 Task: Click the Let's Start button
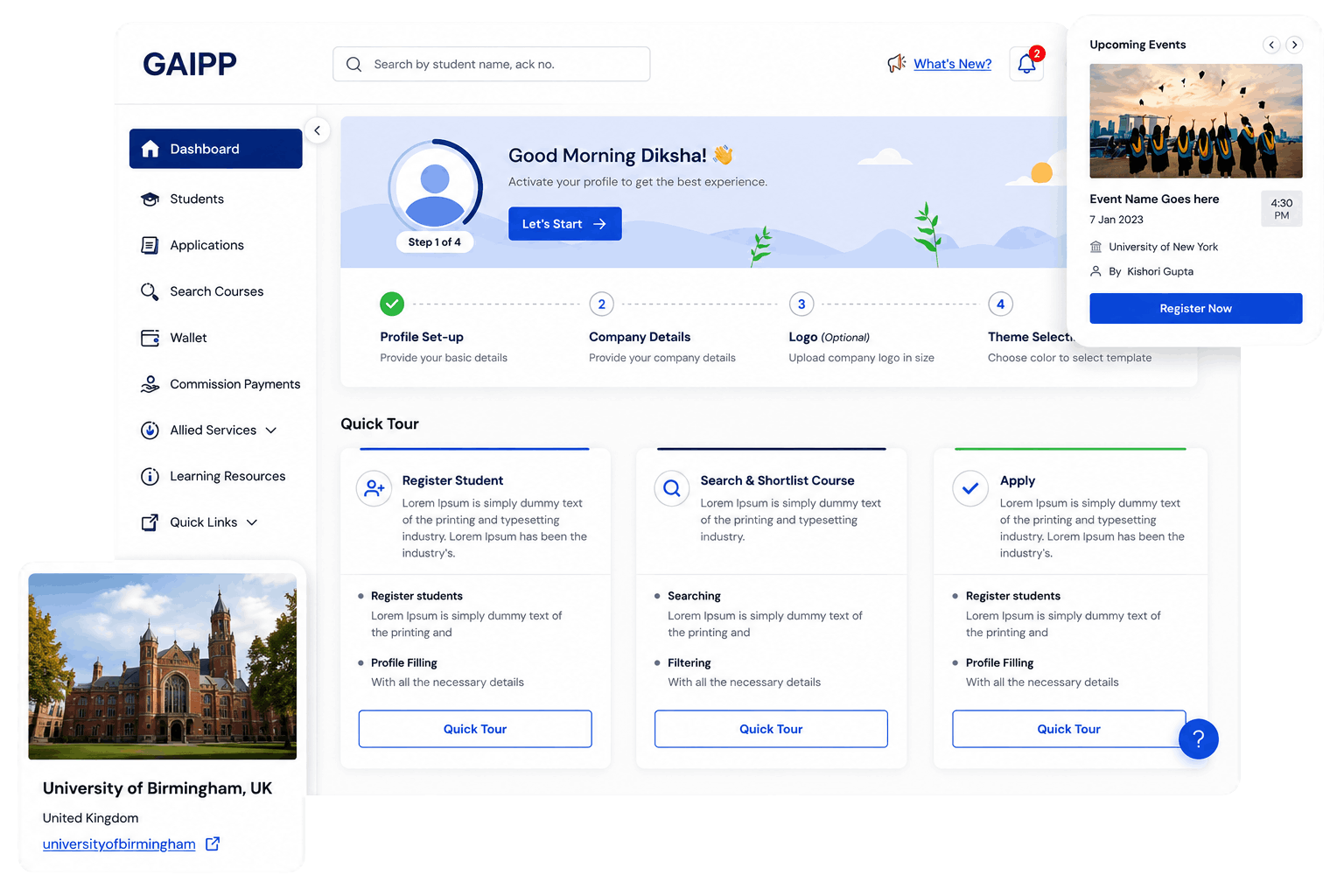[x=565, y=224]
